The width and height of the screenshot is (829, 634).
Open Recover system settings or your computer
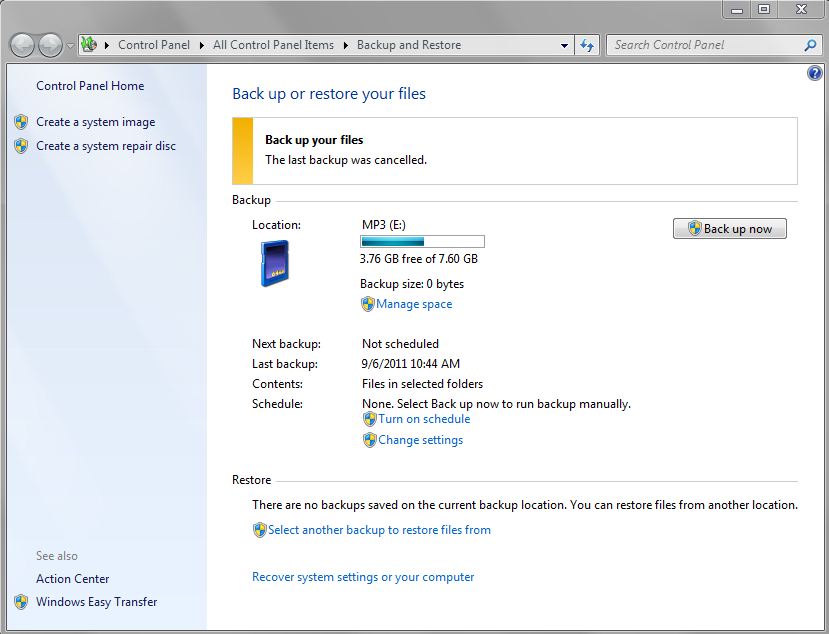pyautogui.click(x=363, y=577)
